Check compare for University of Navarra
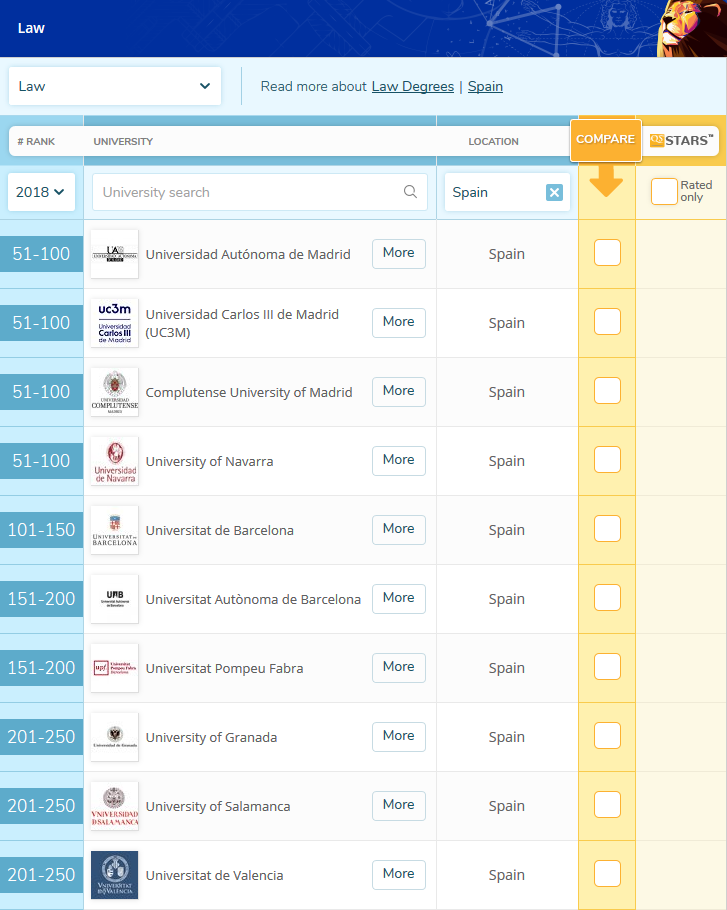The height and width of the screenshot is (910, 727). [x=607, y=460]
